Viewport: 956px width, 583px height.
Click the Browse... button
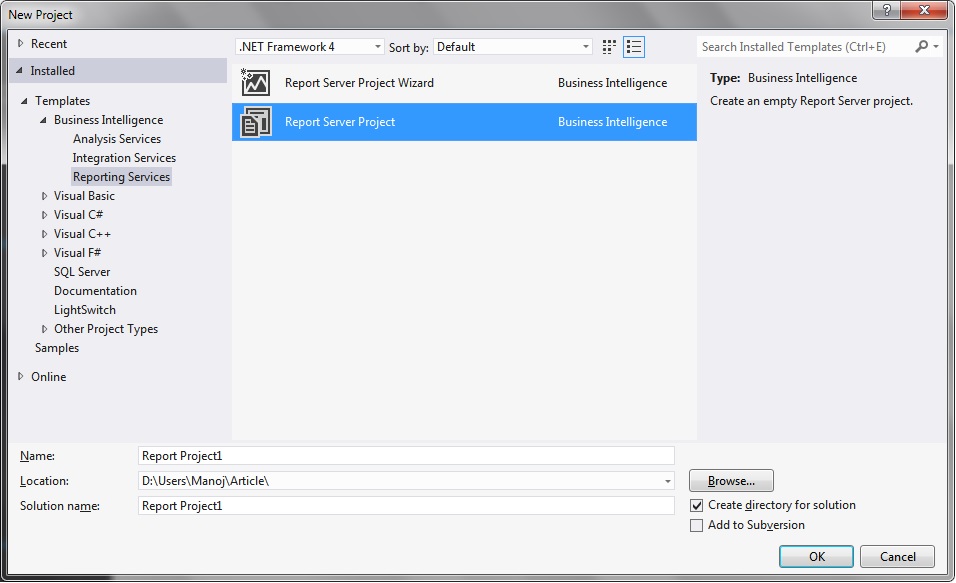pos(731,481)
